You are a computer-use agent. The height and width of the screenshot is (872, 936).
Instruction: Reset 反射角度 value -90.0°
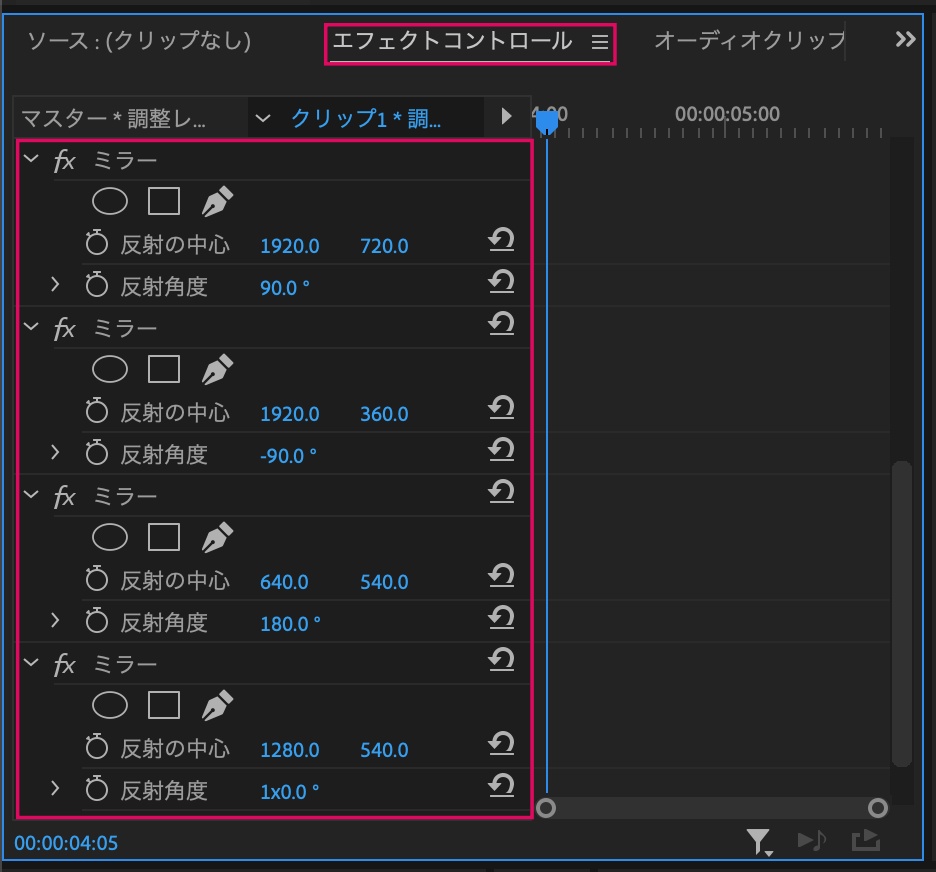501,449
